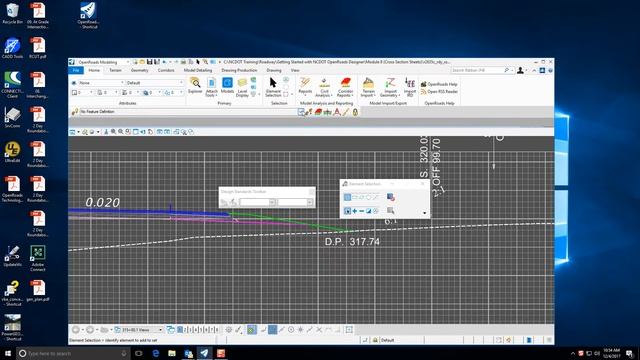Toggle the Individual selection method in Element Selection
The image size is (640, 360).
pyautogui.click(x=347, y=198)
